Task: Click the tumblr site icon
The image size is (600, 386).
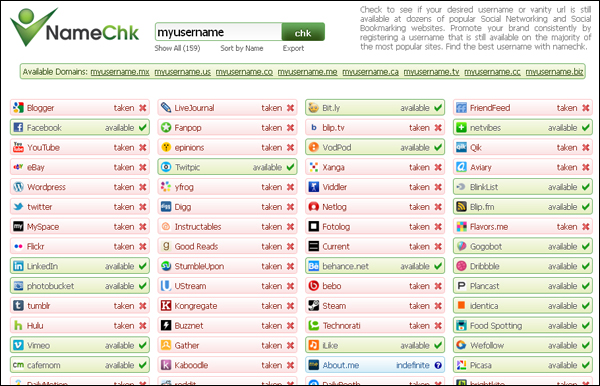Action: 18,306
